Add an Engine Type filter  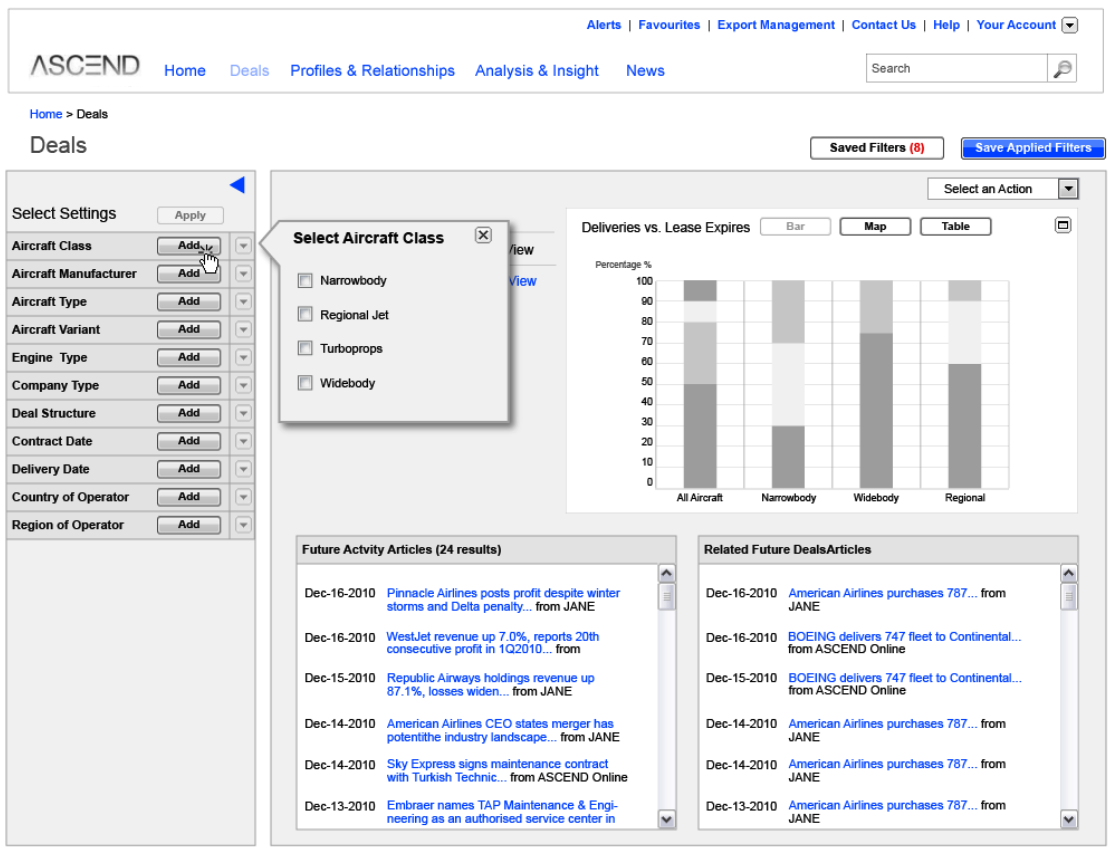(x=189, y=357)
